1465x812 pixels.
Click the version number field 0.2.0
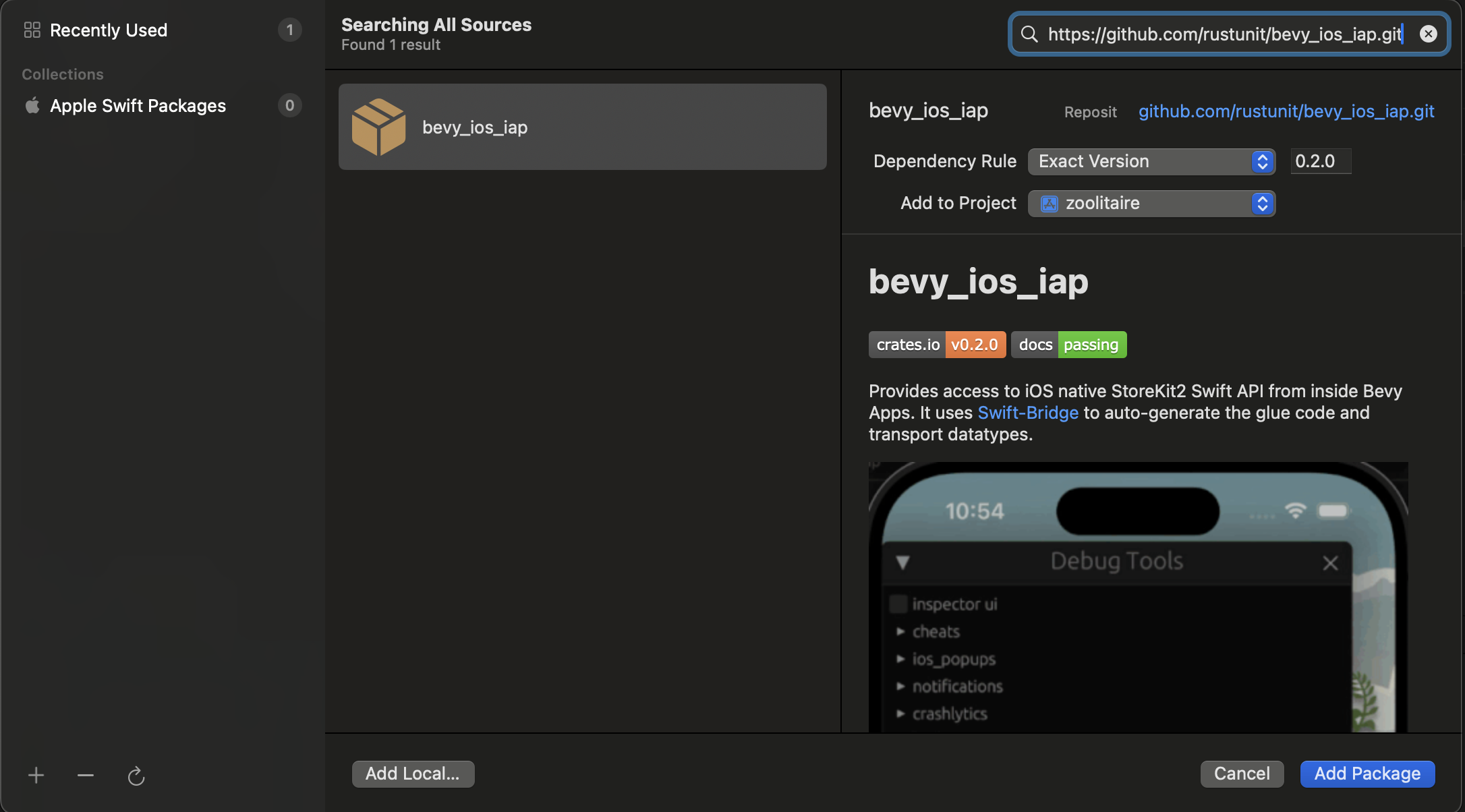[x=1321, y=161]
